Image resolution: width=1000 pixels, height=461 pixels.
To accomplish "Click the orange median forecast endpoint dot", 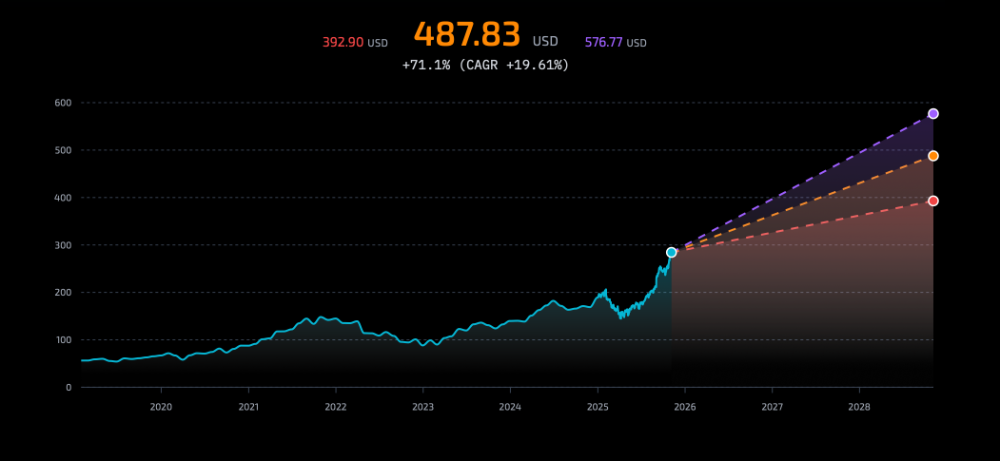I will click(x=933, y=156).
